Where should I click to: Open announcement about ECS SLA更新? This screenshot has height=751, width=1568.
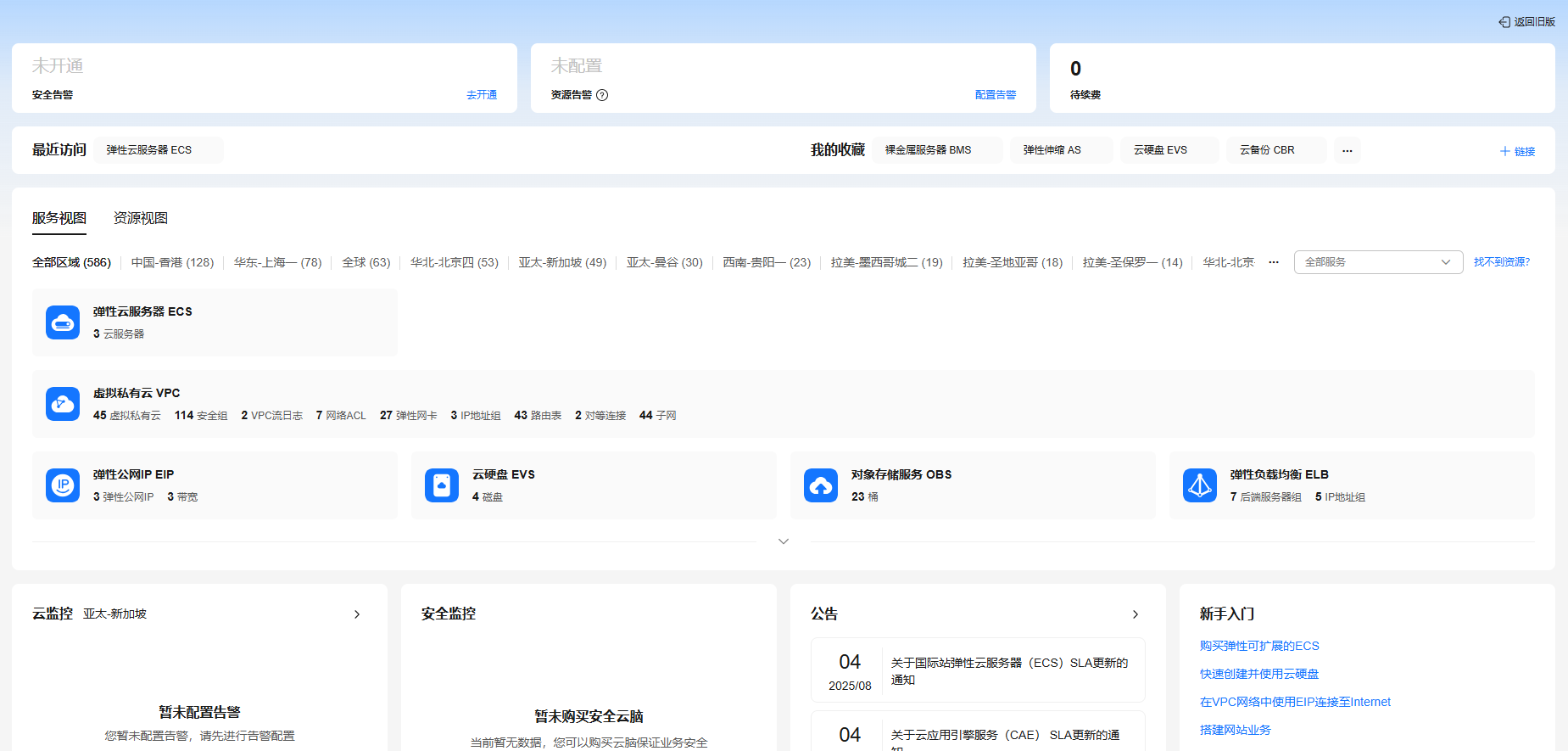click(978, 670)
